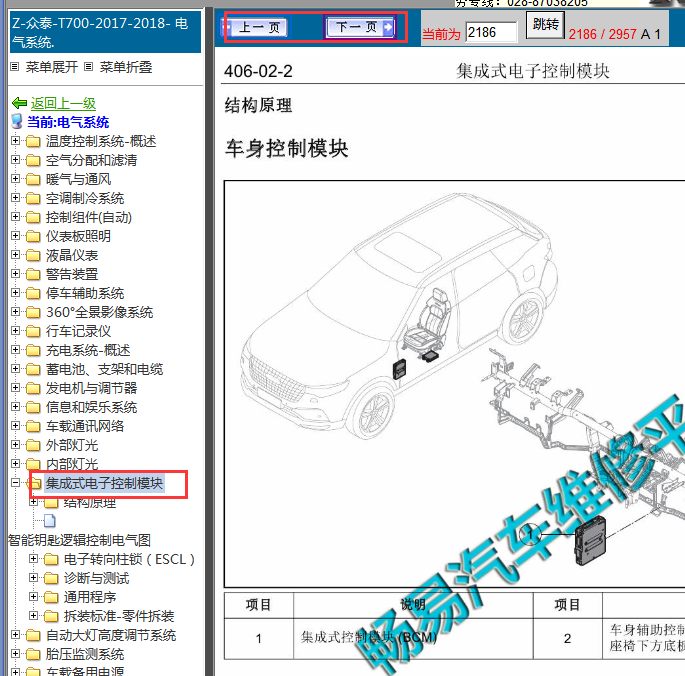
Task: Click table cell 集成式控制模块 (BCM)
Action: click(x=413, y=638)
